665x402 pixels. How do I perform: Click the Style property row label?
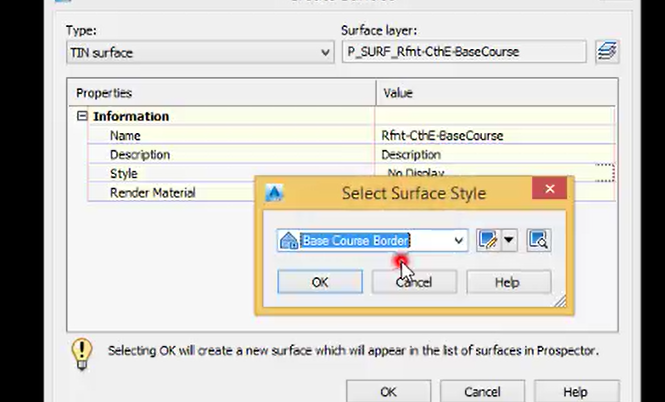(123, 173)
